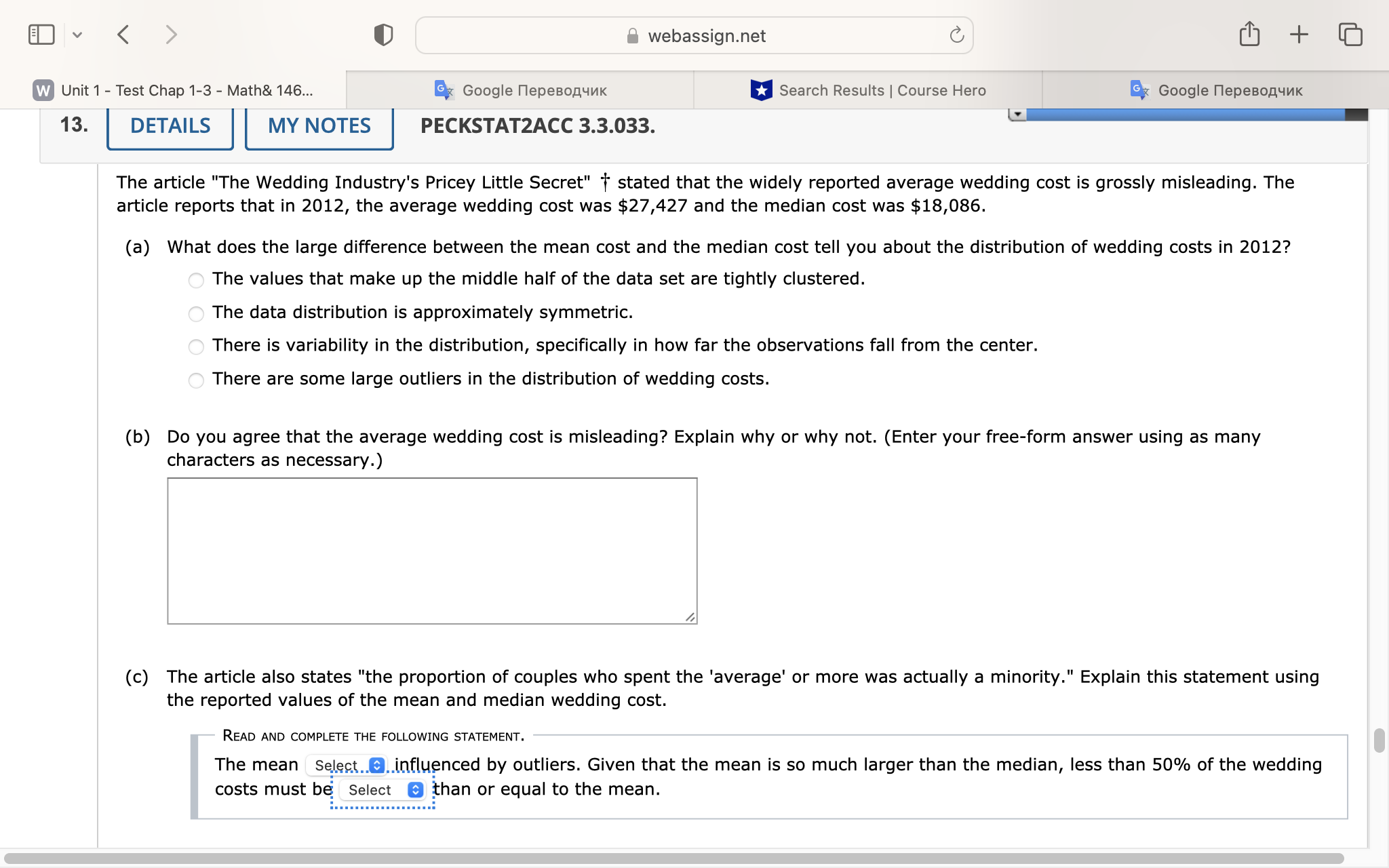Expand sidebar menu chevron next to sidebar icon
The image size is (1389, 868).
coord(77,35)
